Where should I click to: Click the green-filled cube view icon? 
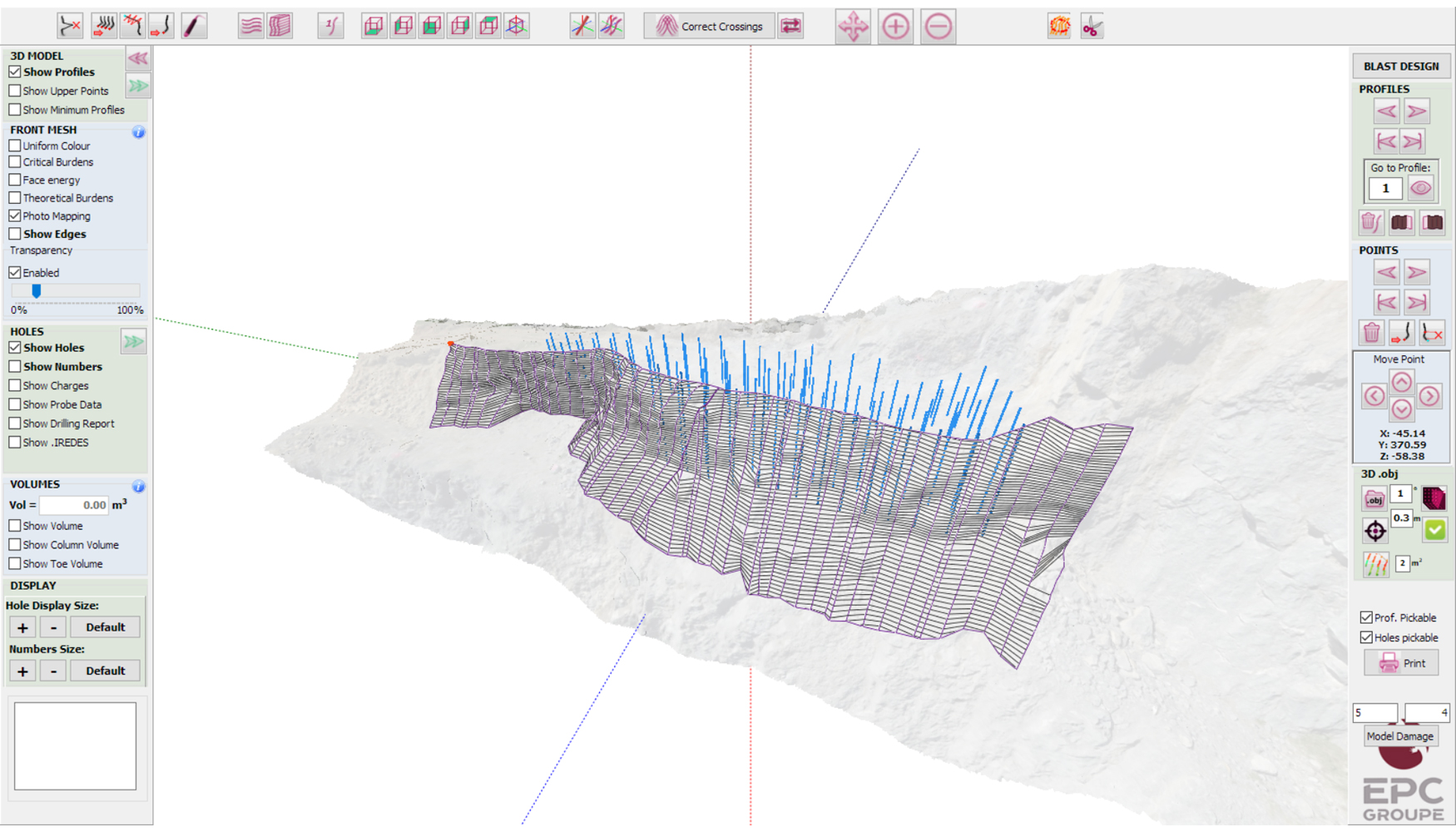pos(431,26)
